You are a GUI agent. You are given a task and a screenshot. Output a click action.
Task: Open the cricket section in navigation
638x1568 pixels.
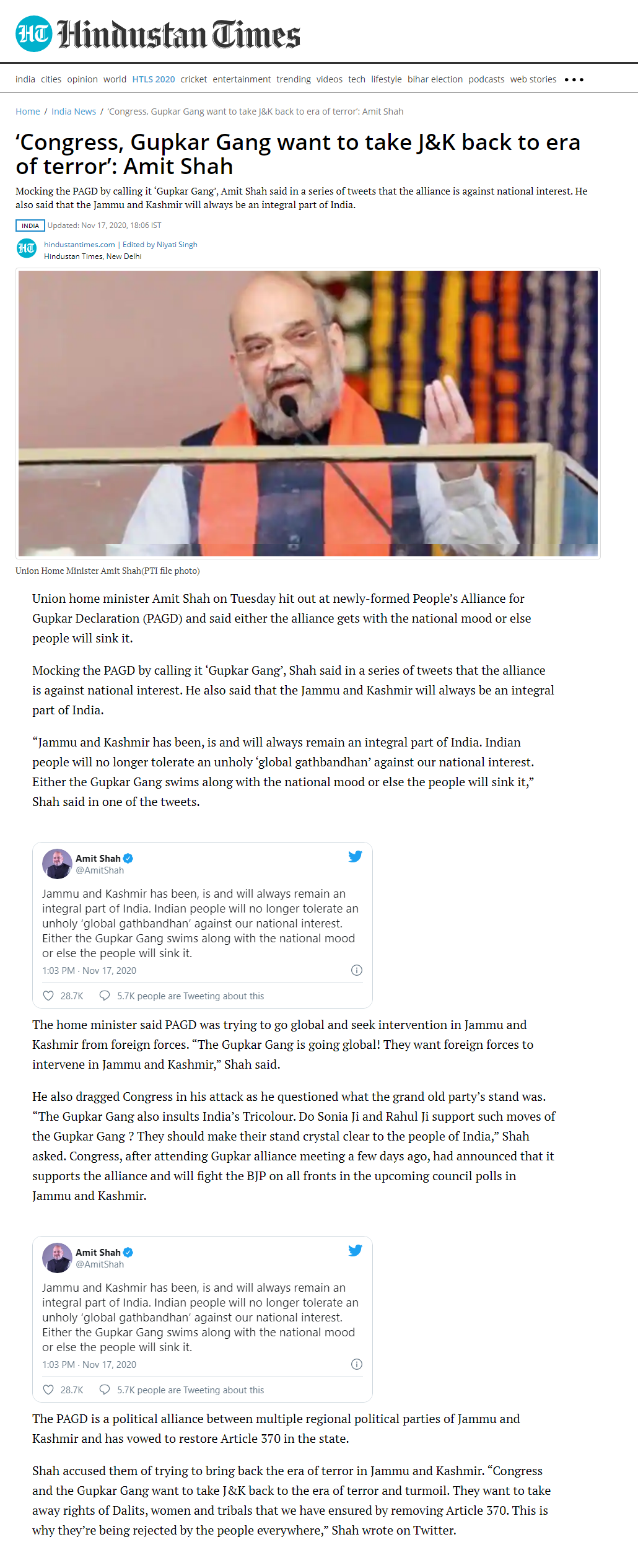[194, 79]
